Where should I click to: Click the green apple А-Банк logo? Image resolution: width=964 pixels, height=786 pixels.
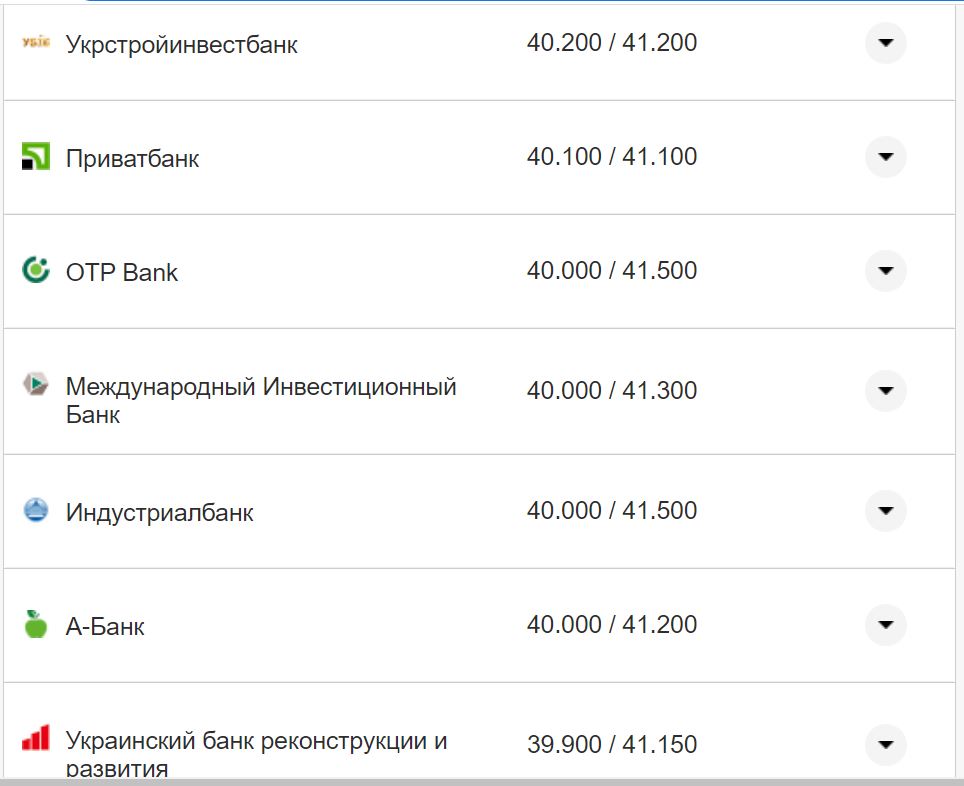(34, 625)
